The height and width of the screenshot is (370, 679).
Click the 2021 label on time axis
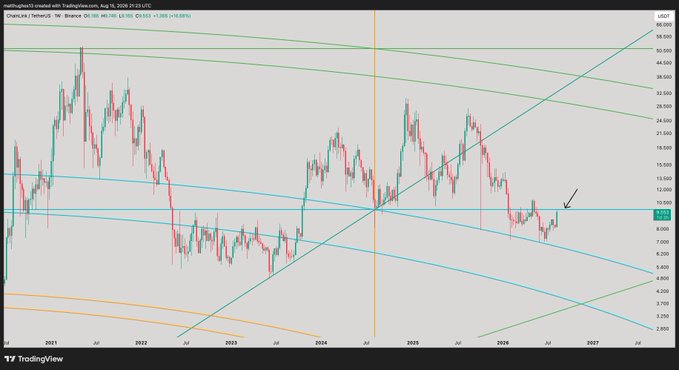[x=51, y=343]
